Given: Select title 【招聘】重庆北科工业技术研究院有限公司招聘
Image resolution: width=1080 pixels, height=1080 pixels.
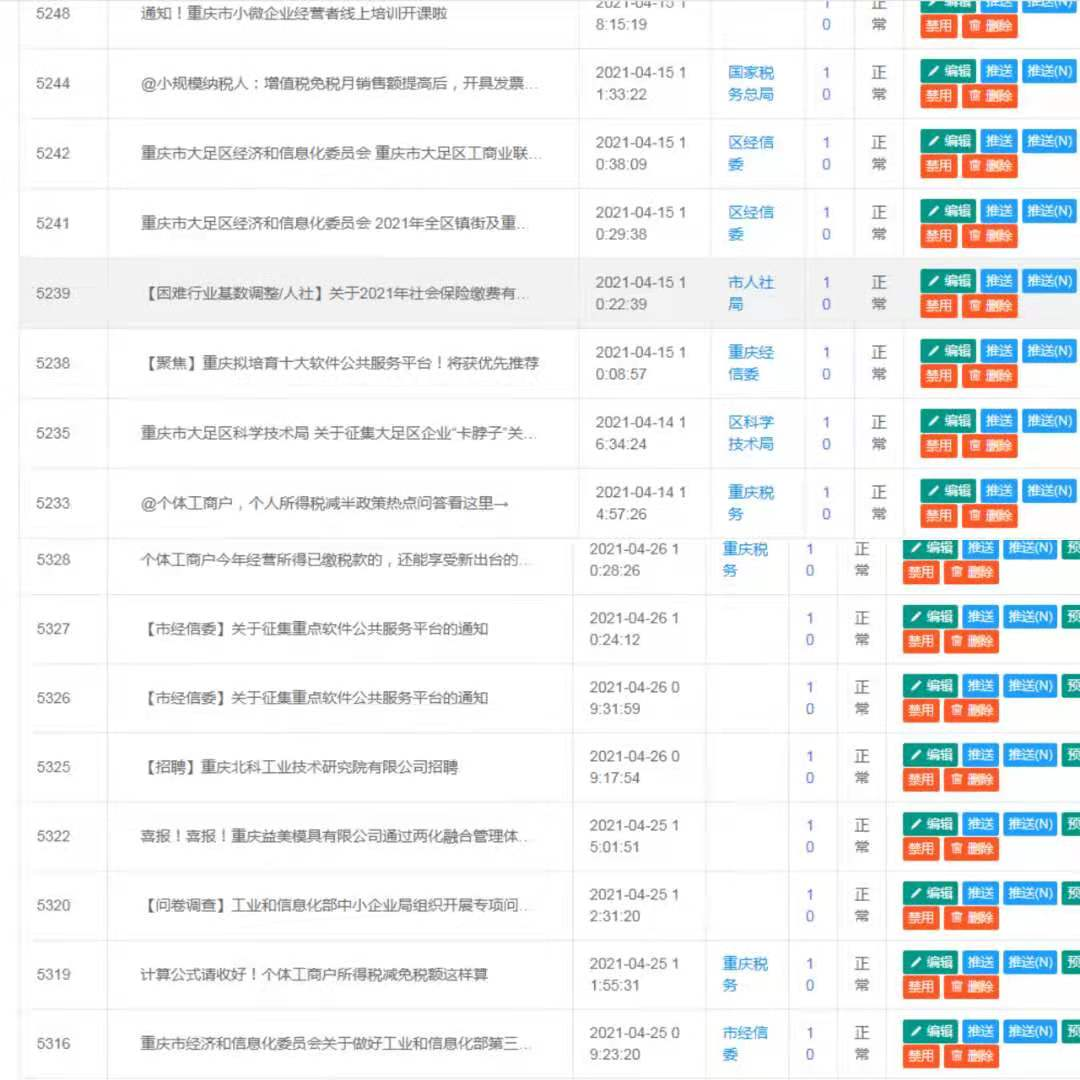Looking at the screenshot, I should click(x=300, y=767).
